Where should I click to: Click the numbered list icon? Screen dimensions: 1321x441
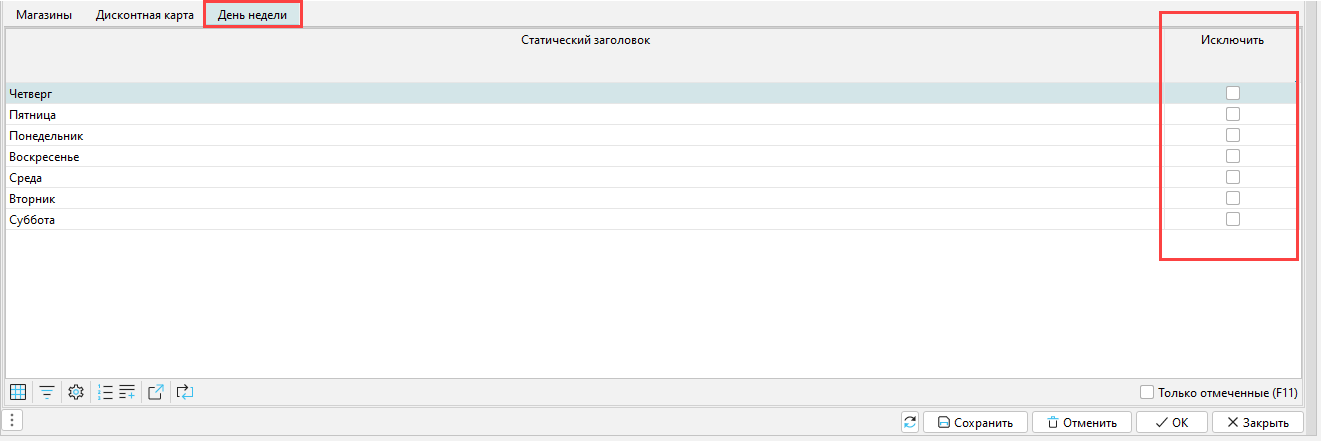[x=105, y=392]
